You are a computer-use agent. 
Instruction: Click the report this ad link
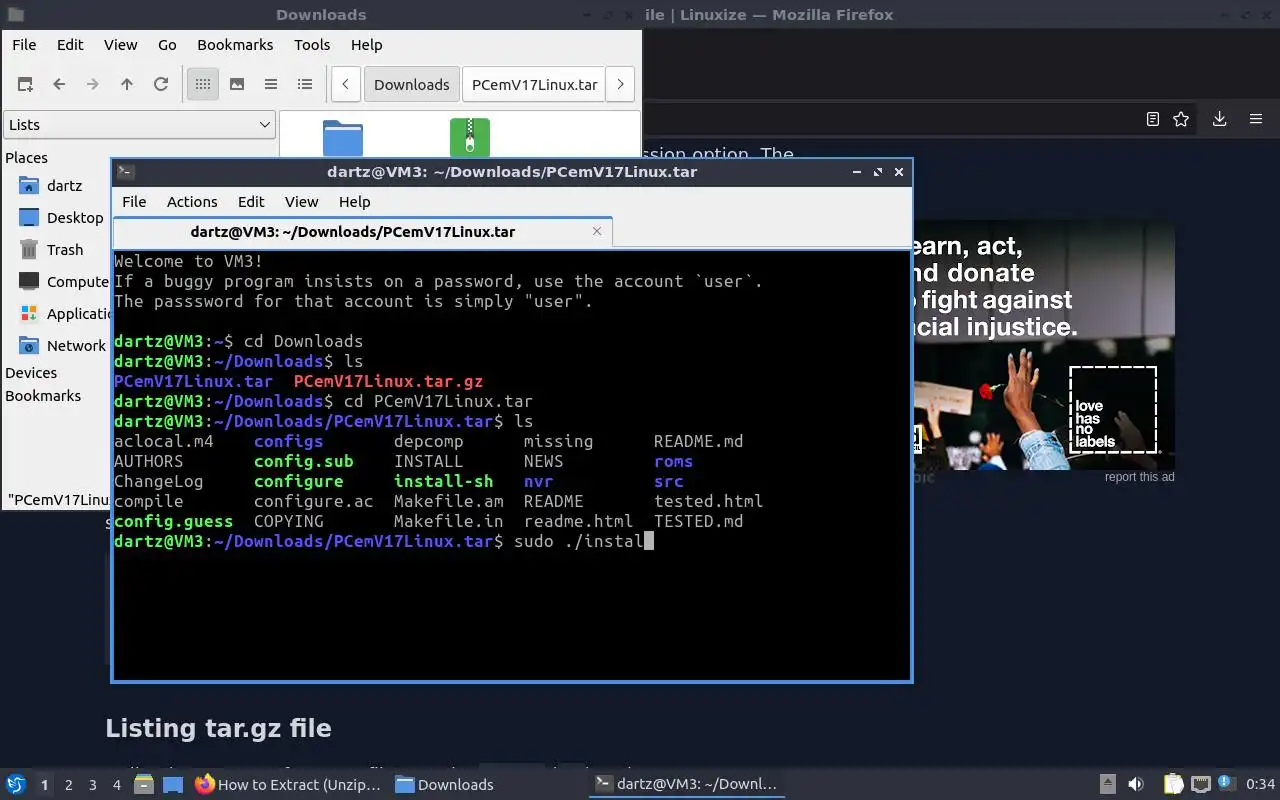pyautogui.click(x=1139, y=477)
